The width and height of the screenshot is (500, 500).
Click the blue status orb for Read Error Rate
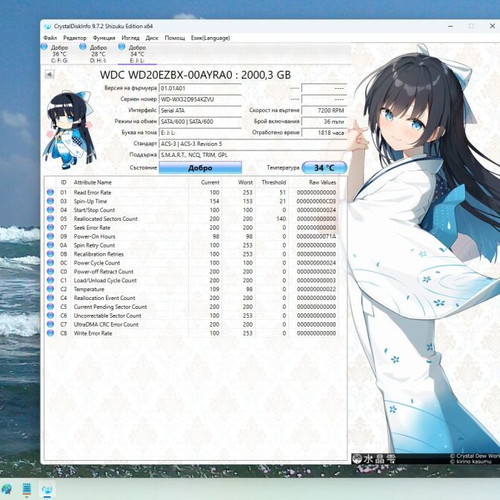click(x=50, y=192)
